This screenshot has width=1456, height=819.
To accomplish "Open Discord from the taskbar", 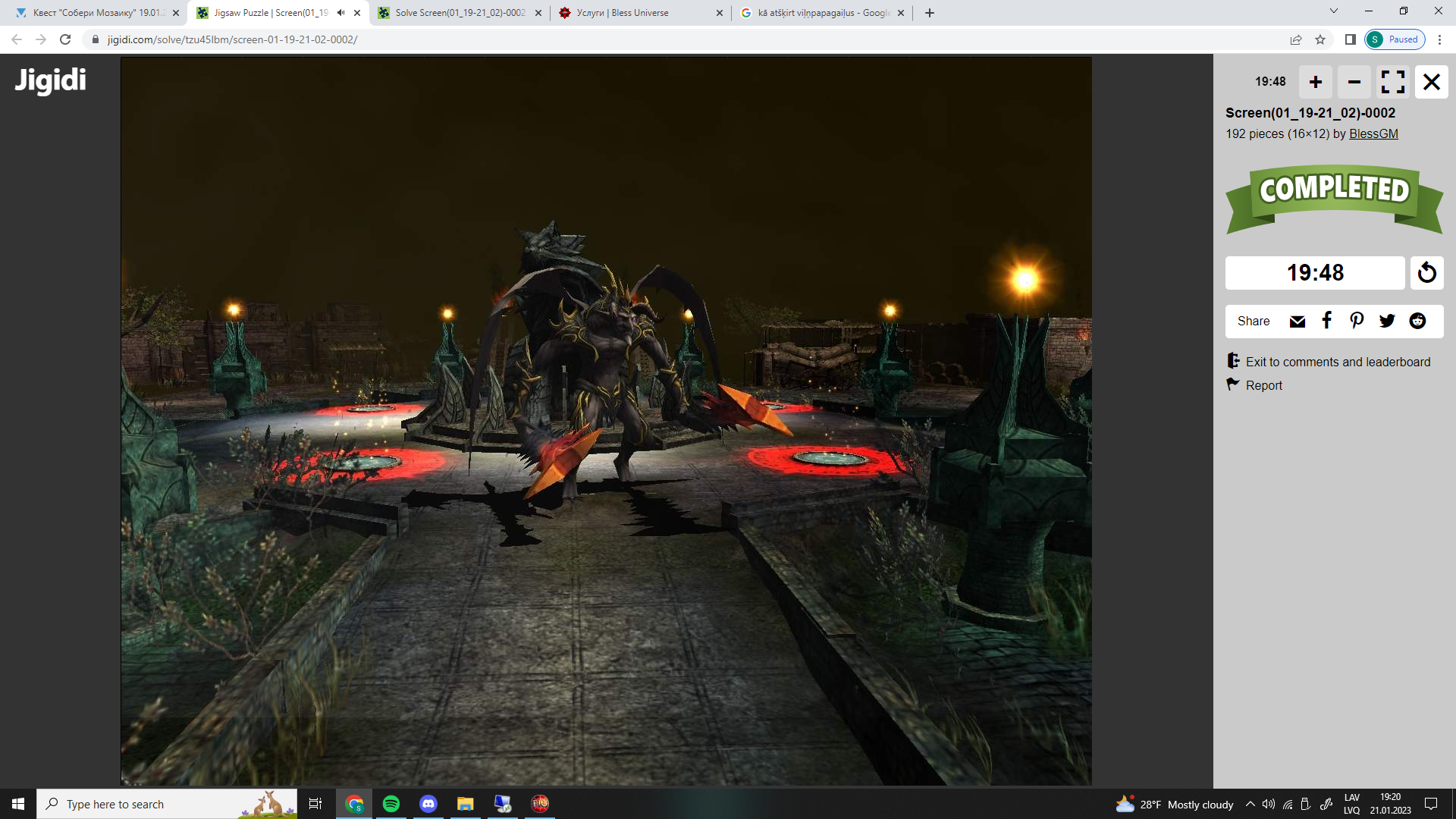I will (x=428, y=804).
